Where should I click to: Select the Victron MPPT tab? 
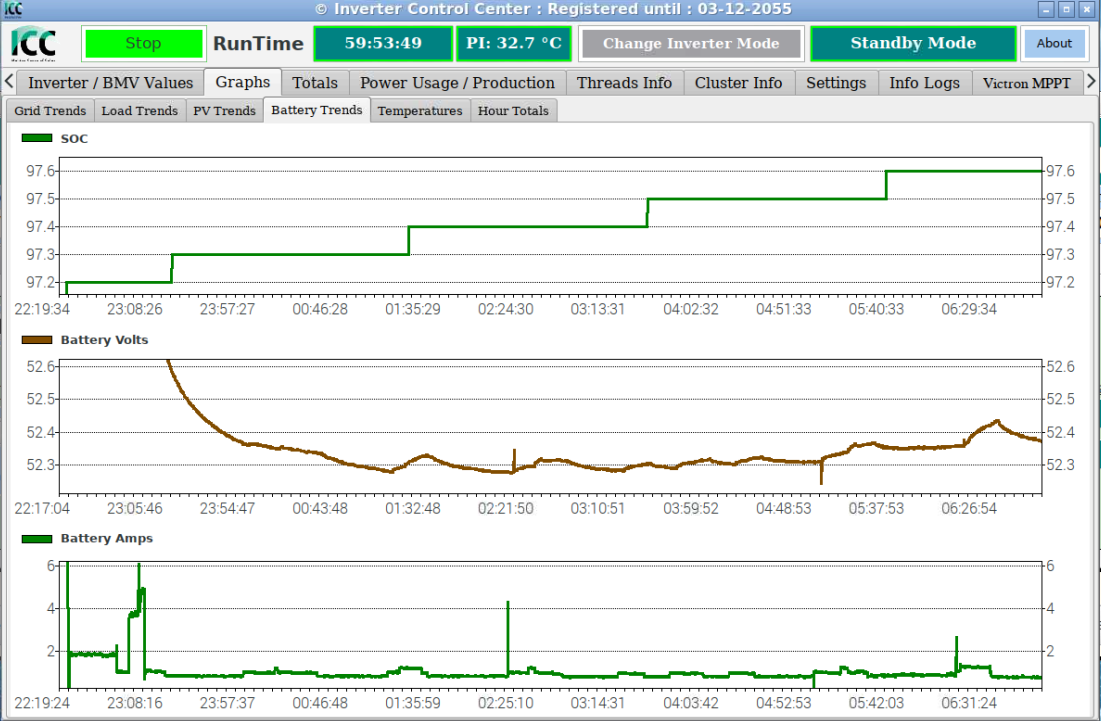[1026, 83]
